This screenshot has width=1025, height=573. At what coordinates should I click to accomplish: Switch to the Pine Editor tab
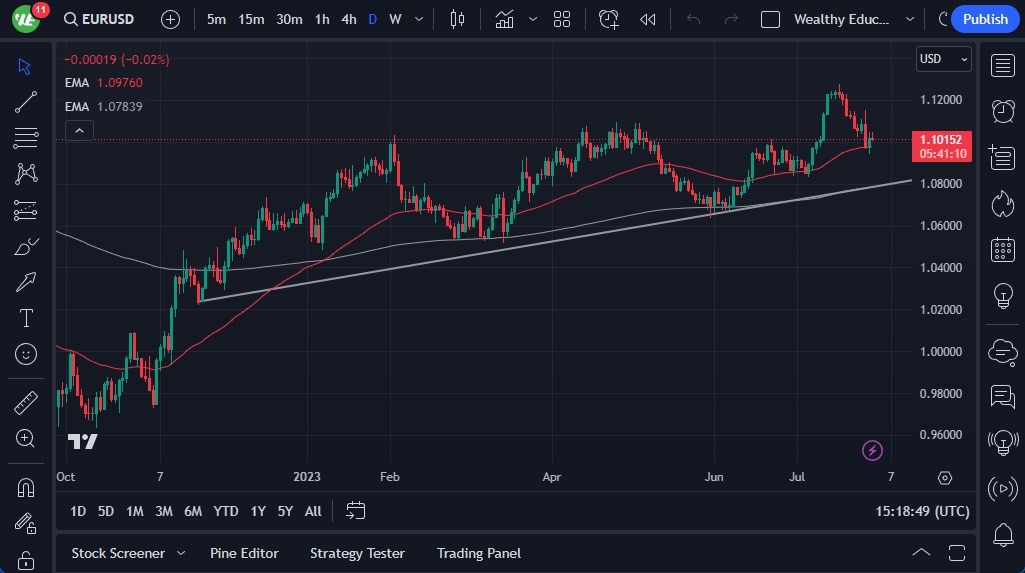(244, 553)
